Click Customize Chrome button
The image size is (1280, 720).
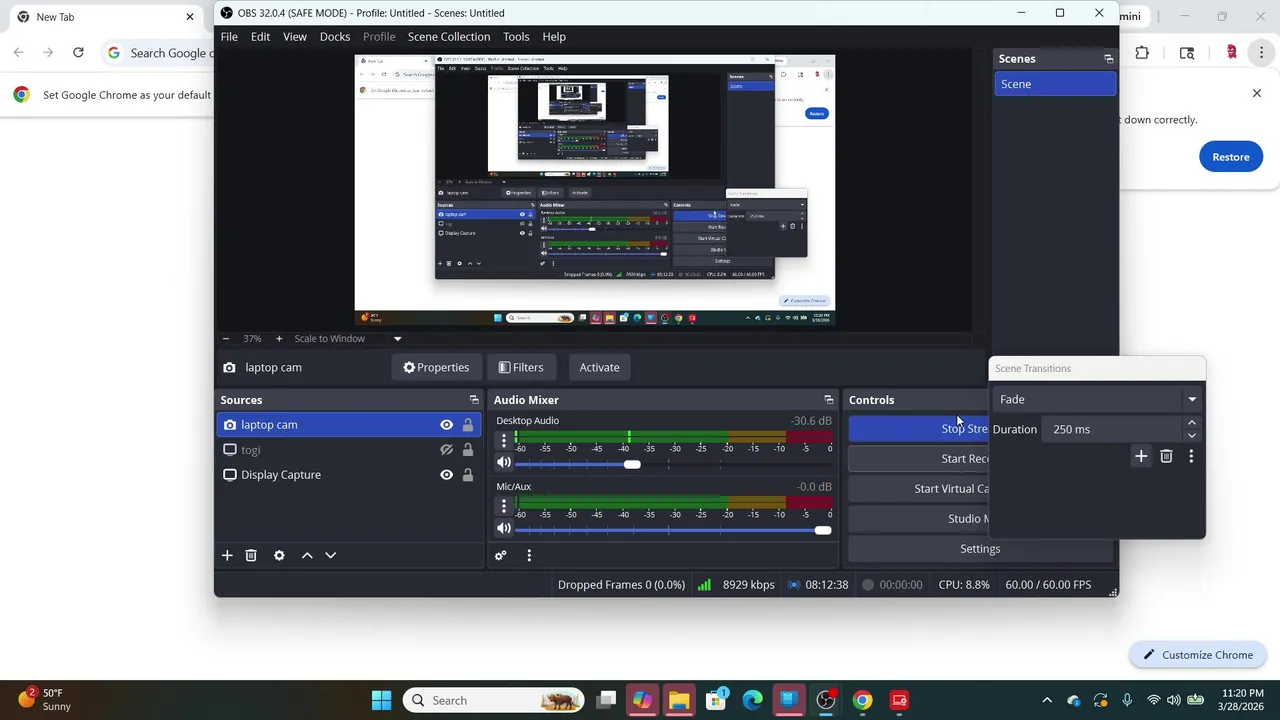pyautogui.click(x=1198, y=655)
